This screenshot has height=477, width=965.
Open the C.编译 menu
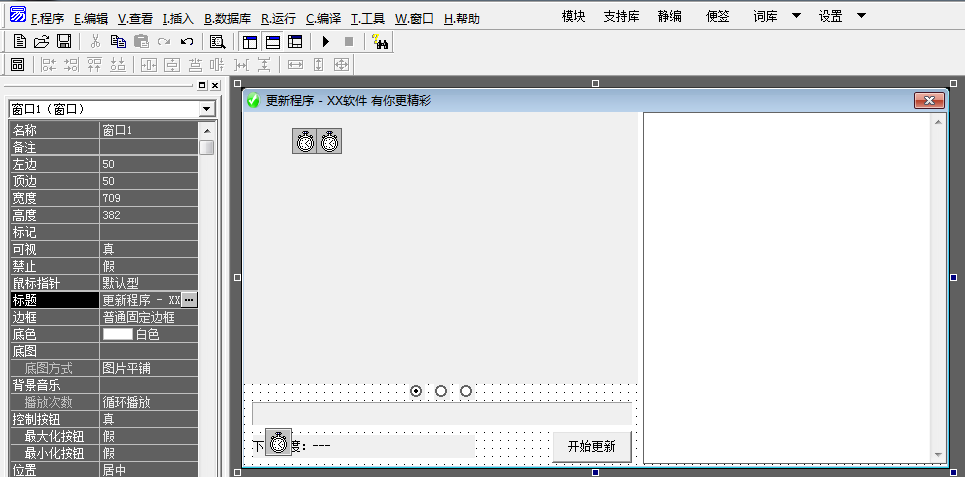click(x=324, y=19)
